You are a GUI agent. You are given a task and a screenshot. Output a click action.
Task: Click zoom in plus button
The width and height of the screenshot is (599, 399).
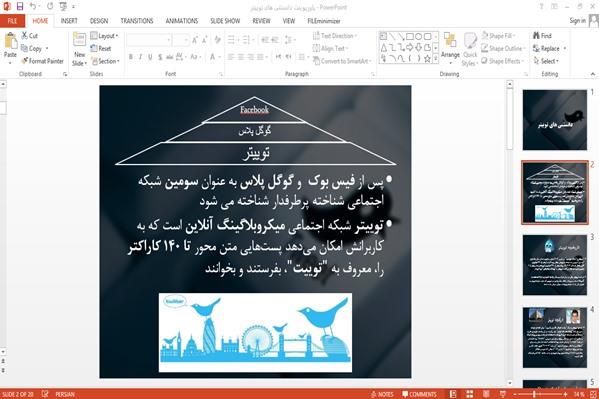coord(565,394)
